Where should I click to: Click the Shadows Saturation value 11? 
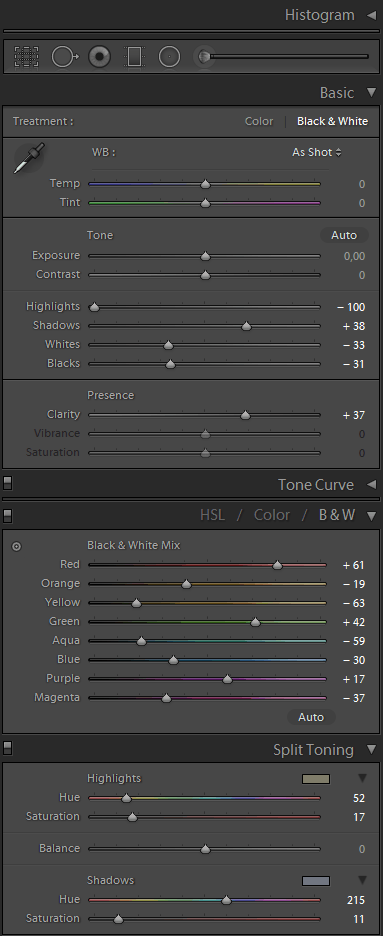(359, 919)
